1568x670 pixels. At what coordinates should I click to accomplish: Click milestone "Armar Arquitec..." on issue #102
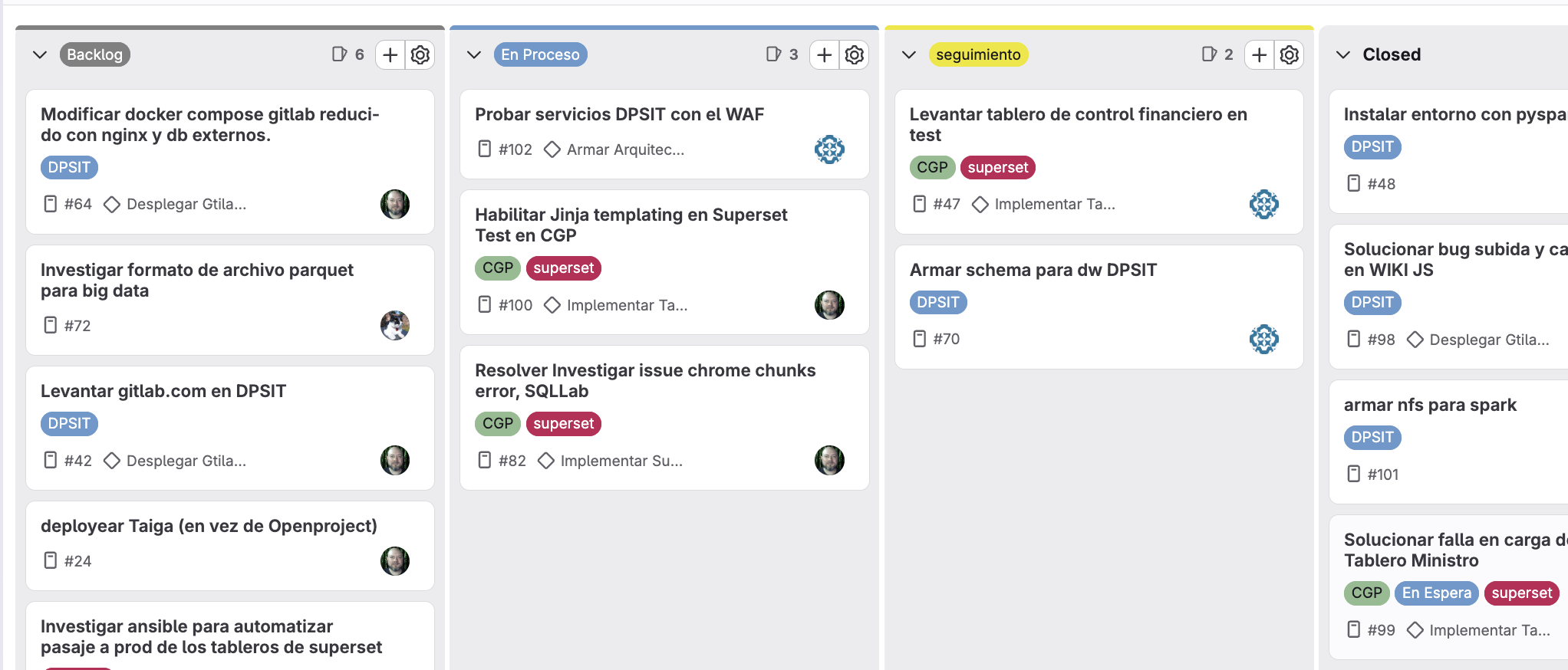pyautogui.click(x=624, y=150)
